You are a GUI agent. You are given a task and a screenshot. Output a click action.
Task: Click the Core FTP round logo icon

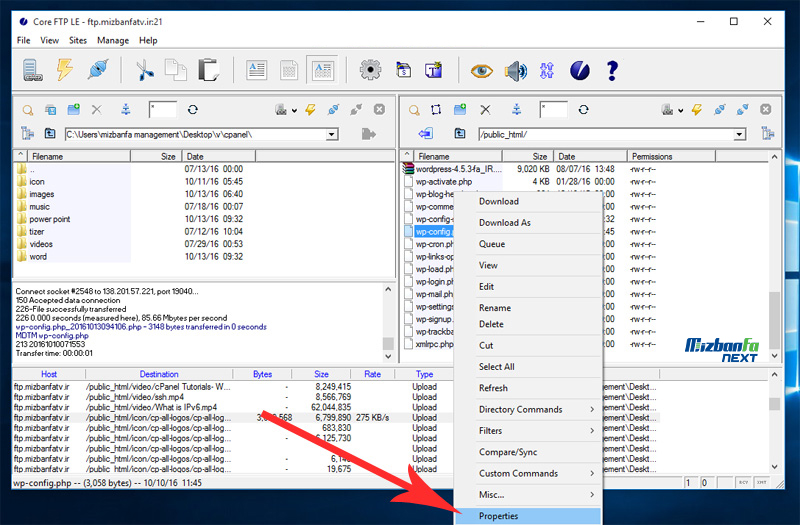tap(580, 70)
